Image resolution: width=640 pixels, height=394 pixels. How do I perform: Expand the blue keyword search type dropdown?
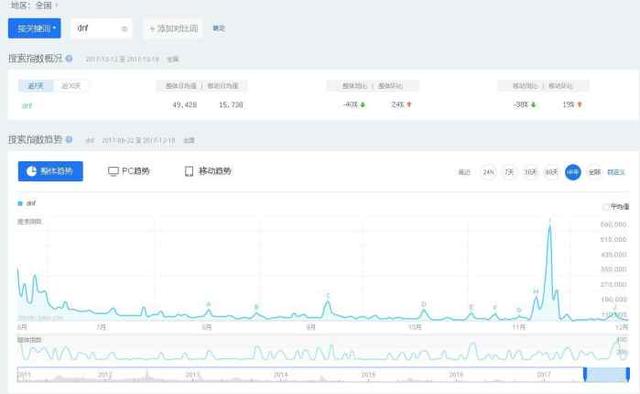34,28
